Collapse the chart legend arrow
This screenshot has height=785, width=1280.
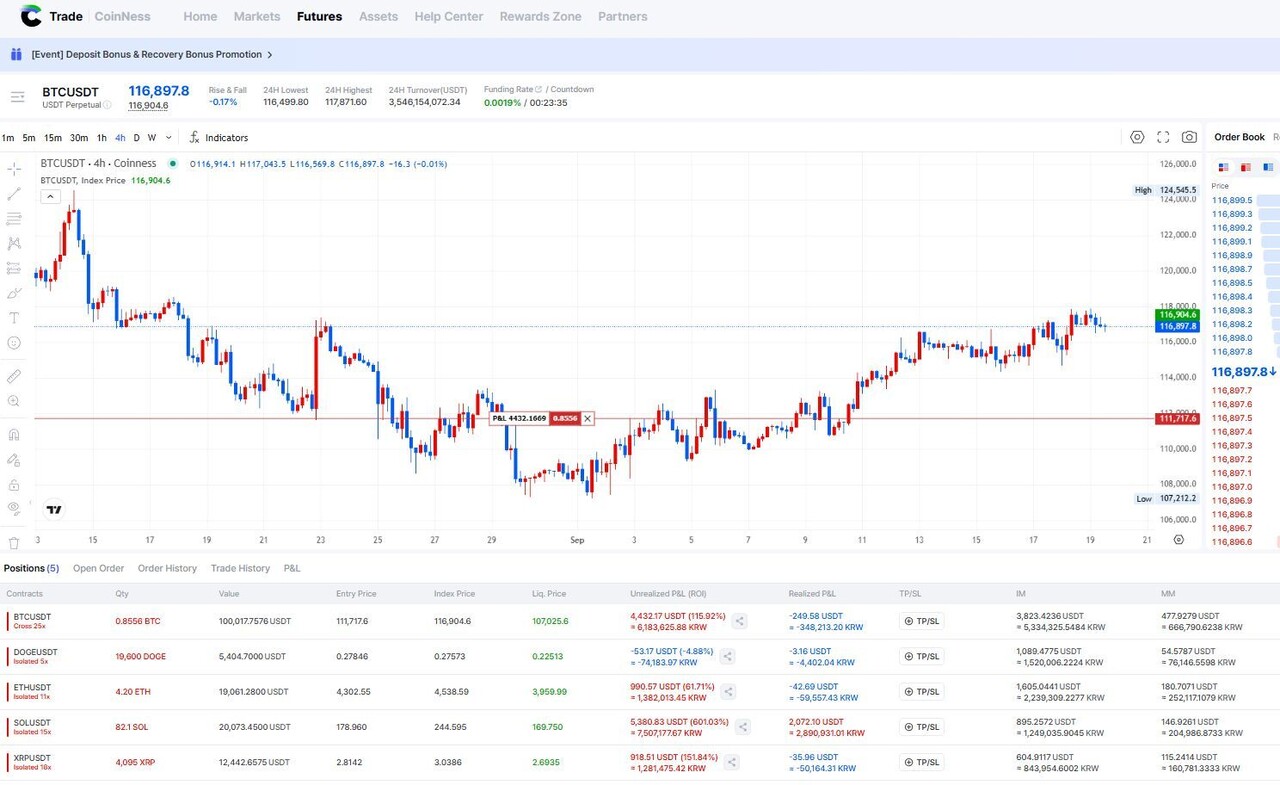coord(50,197)
